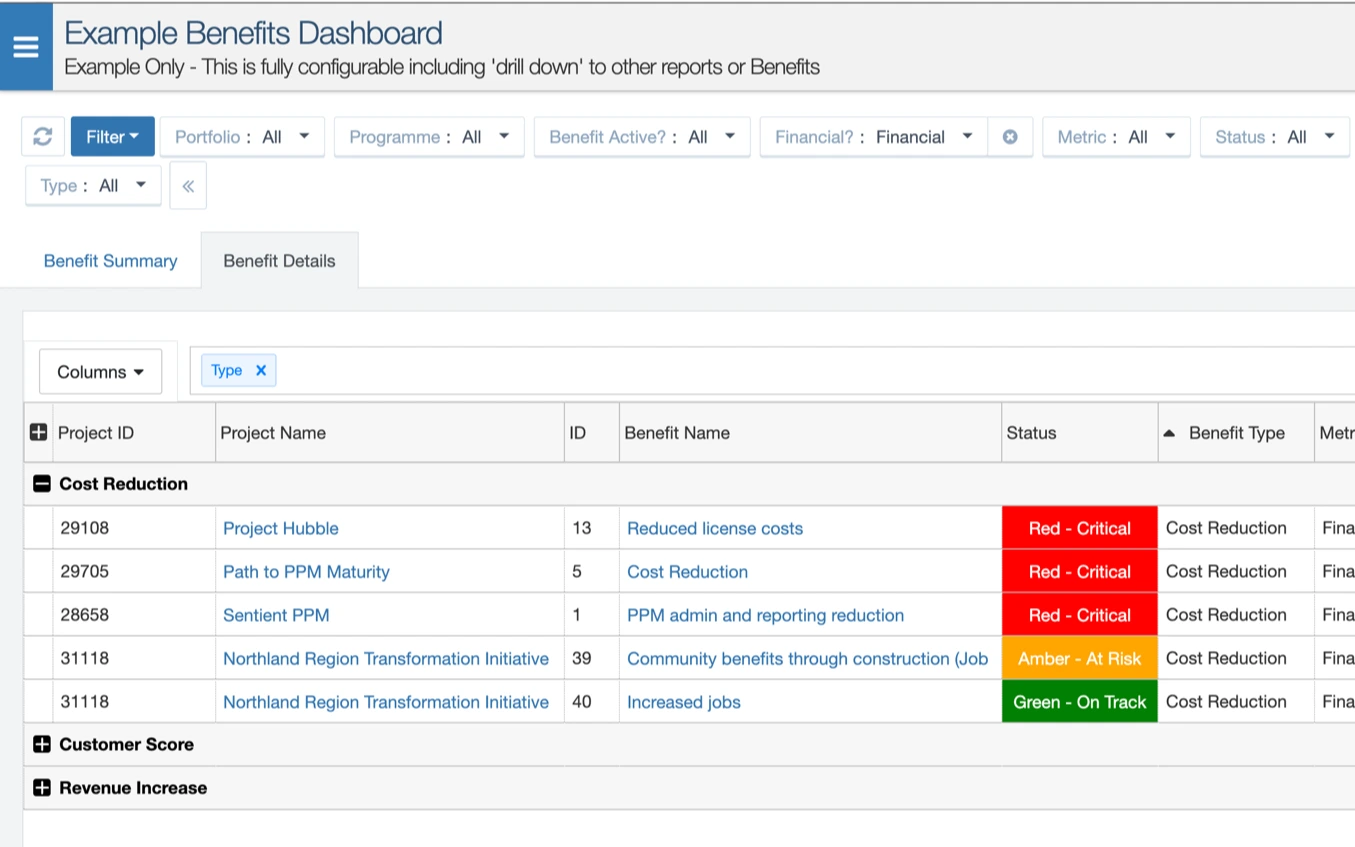
Task: Toggle sort on Benefit Type column header
Action: pos(1236,433)
